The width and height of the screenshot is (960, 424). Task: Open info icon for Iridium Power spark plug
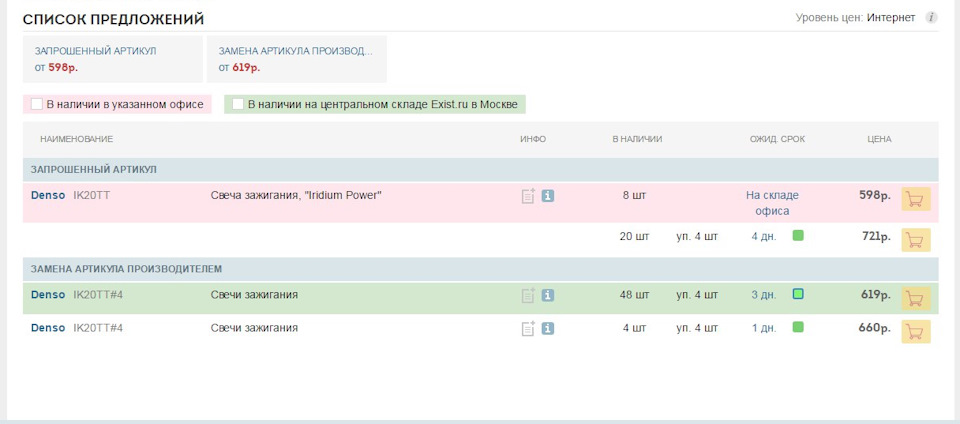coord(548,196)
